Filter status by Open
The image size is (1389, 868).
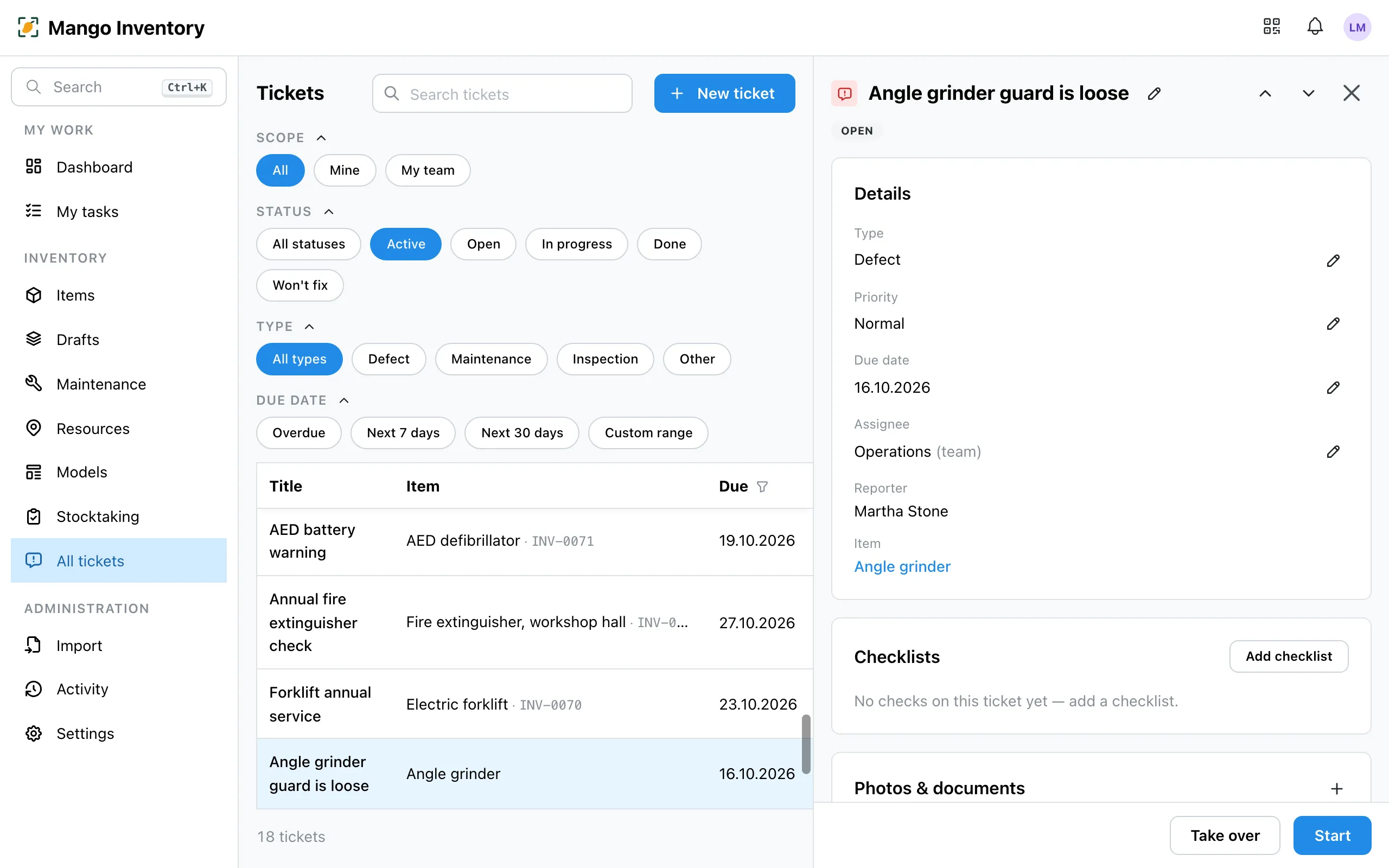coord(483,244)
